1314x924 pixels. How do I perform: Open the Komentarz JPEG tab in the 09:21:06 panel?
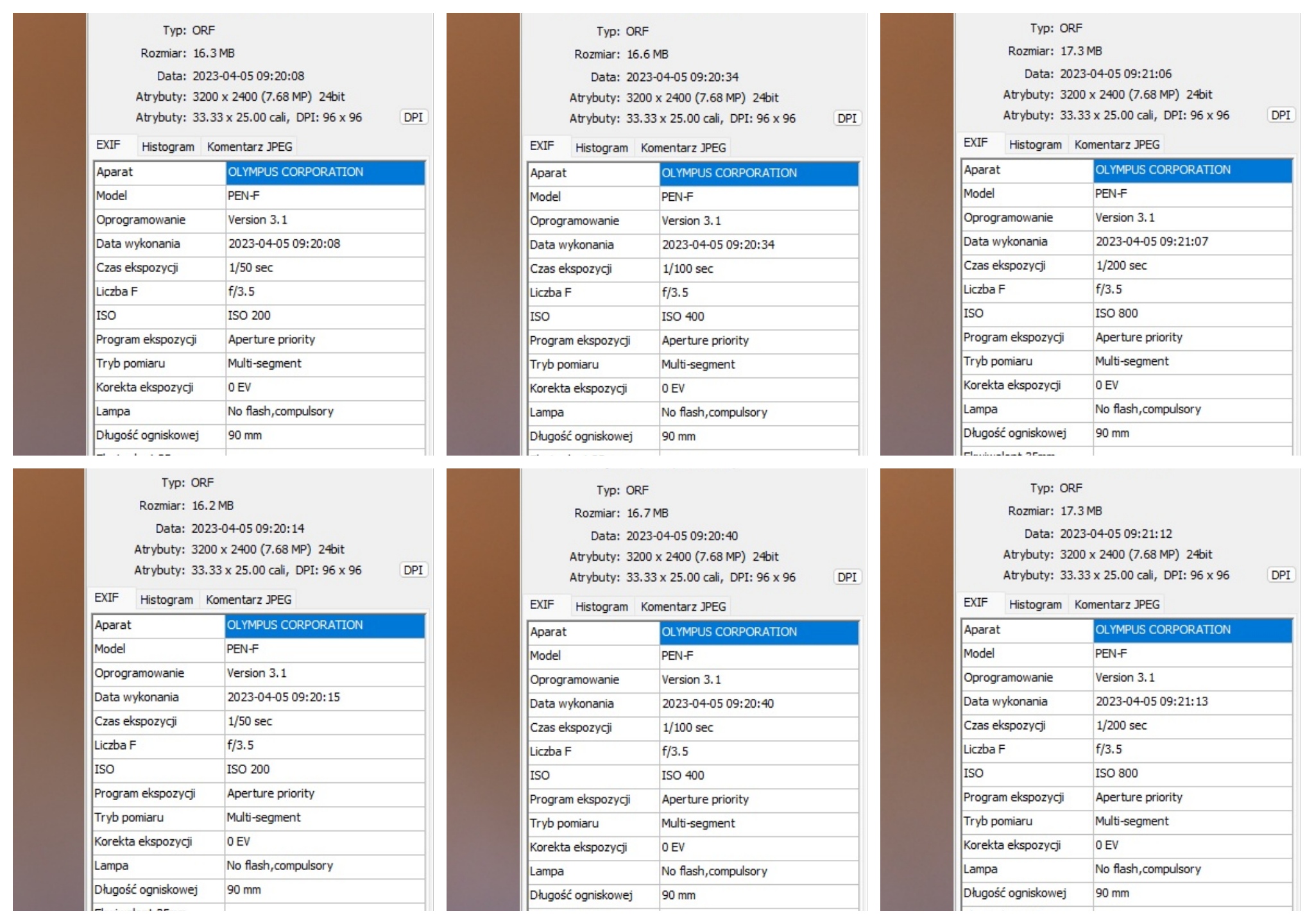[1116, 145]
